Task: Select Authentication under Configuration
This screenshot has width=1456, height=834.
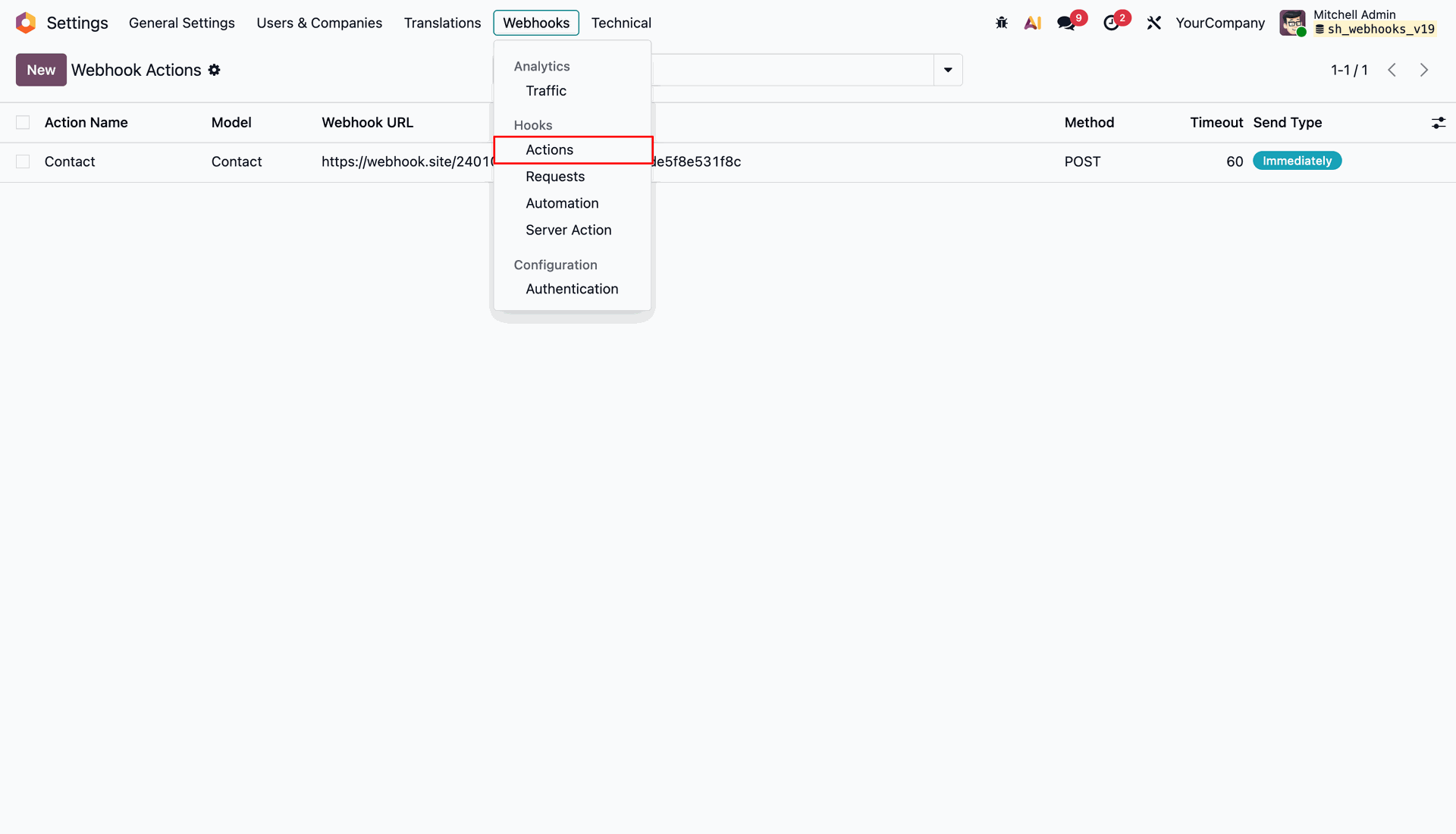Action: coord(573,289)
